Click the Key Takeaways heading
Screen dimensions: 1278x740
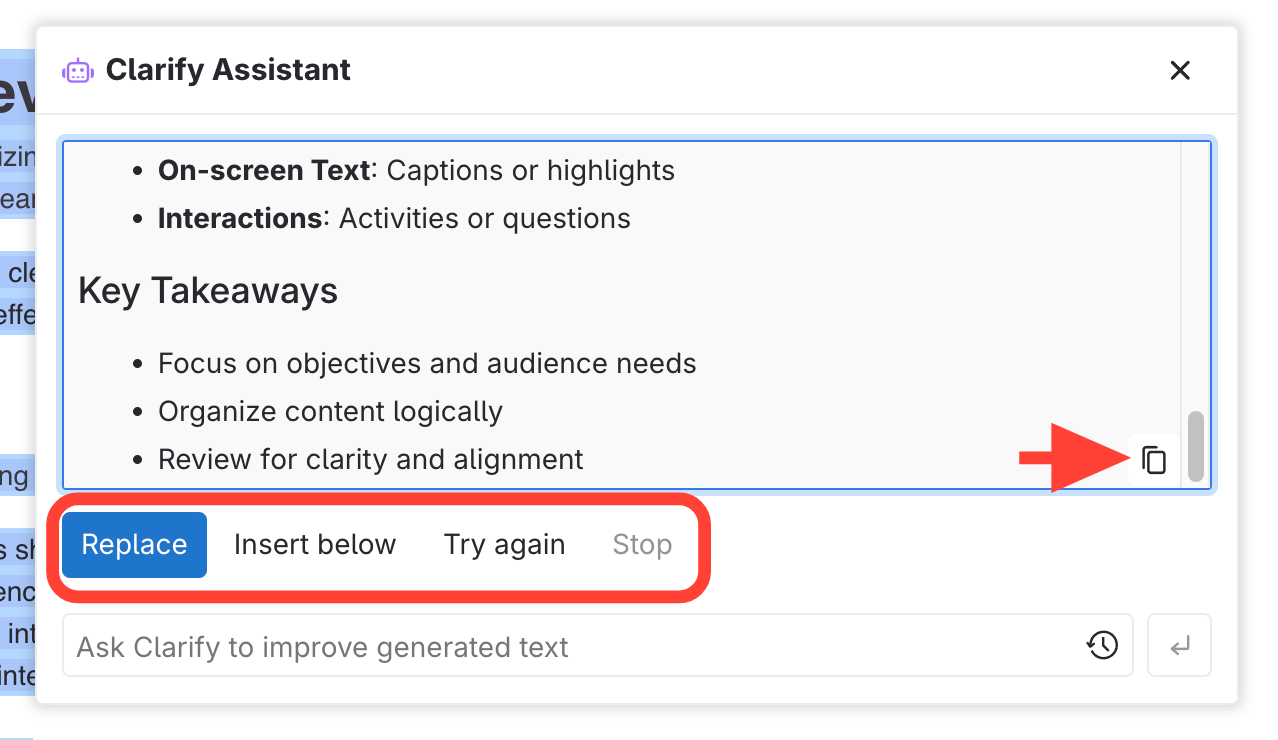click(208, 291)
